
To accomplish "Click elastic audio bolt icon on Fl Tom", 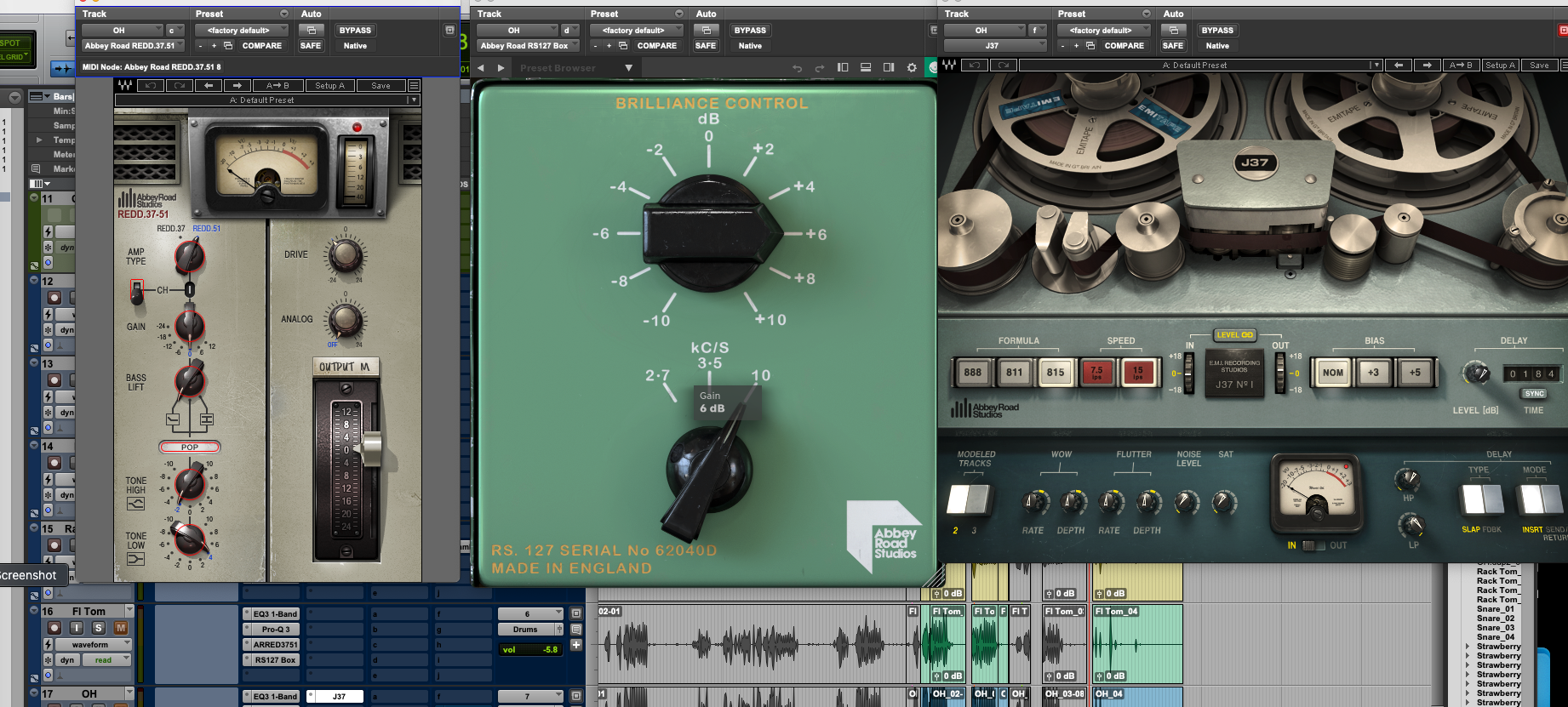I will pos(48,644).
